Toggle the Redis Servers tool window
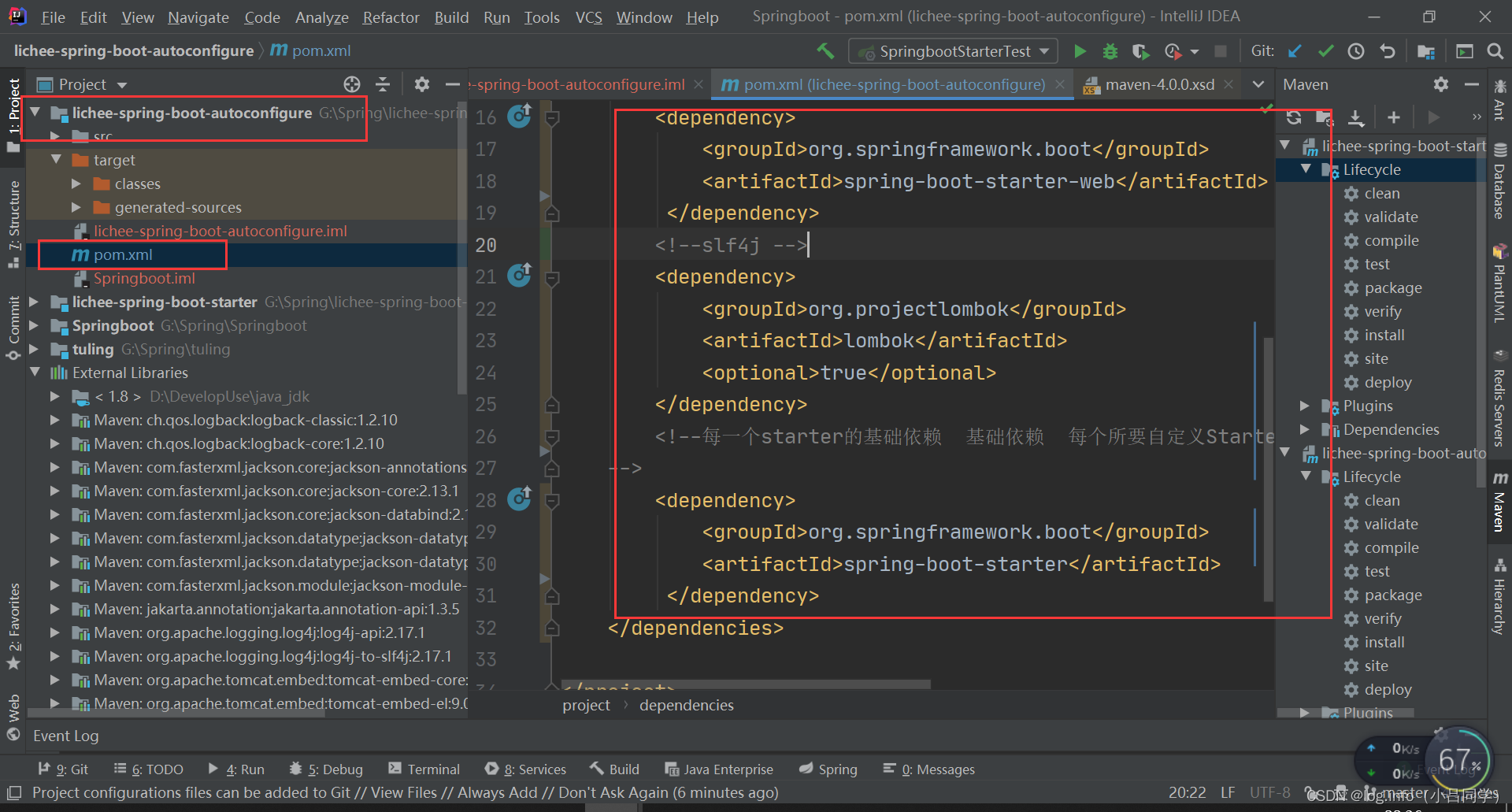The image size is (1512, 812). point(1499,398)
